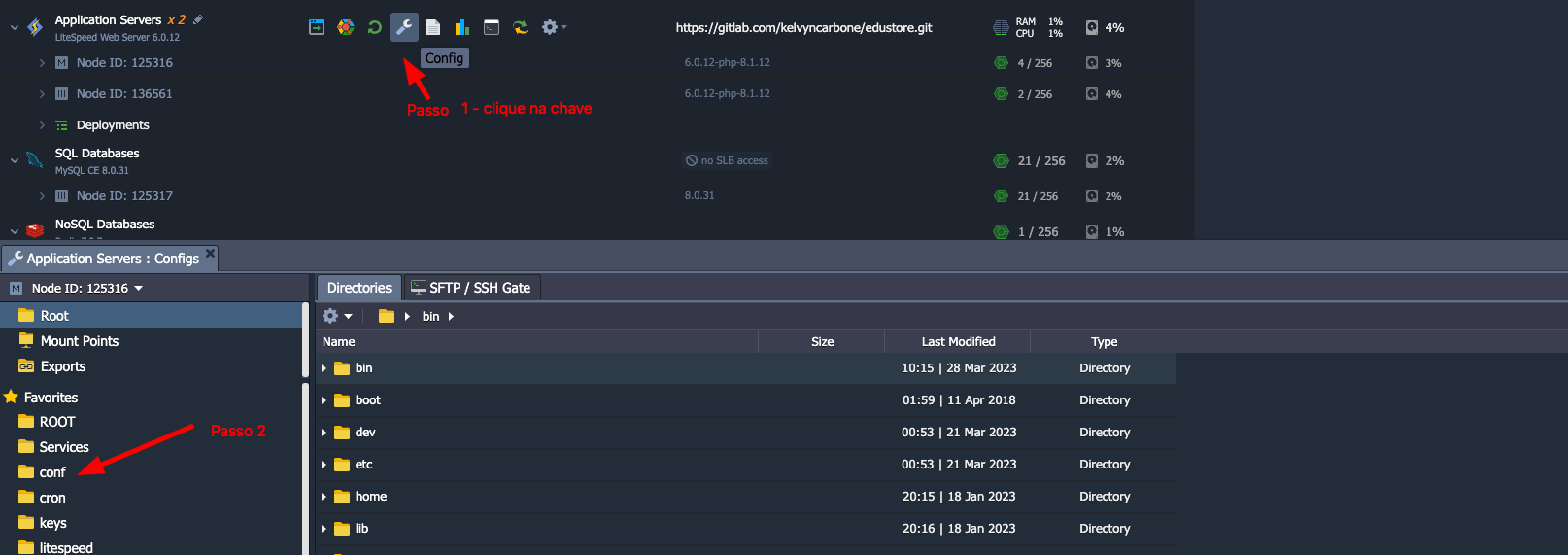Open the conf folder in Favorites
The height and width of the screenshot is (555, 1568).
pyautogui.click(x=52, y=472)
